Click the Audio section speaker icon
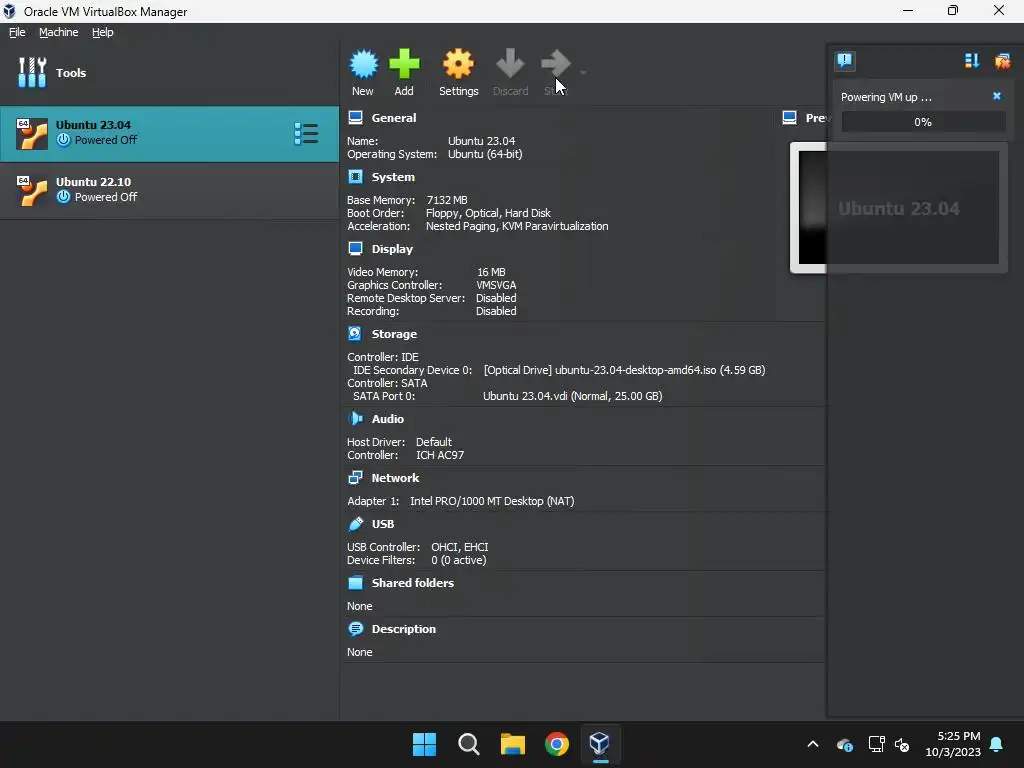This screenshot has height=768, width=1024. [x=355, y=419]
